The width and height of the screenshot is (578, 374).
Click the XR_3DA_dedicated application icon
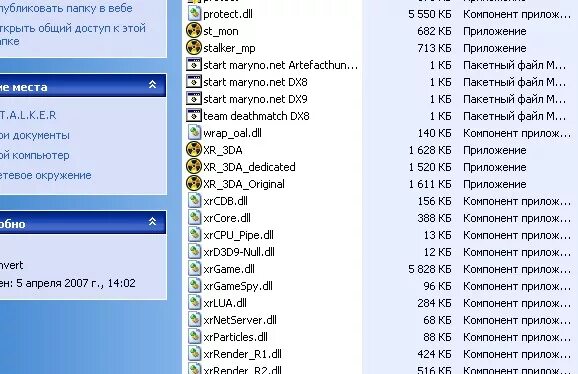[194, 167]
